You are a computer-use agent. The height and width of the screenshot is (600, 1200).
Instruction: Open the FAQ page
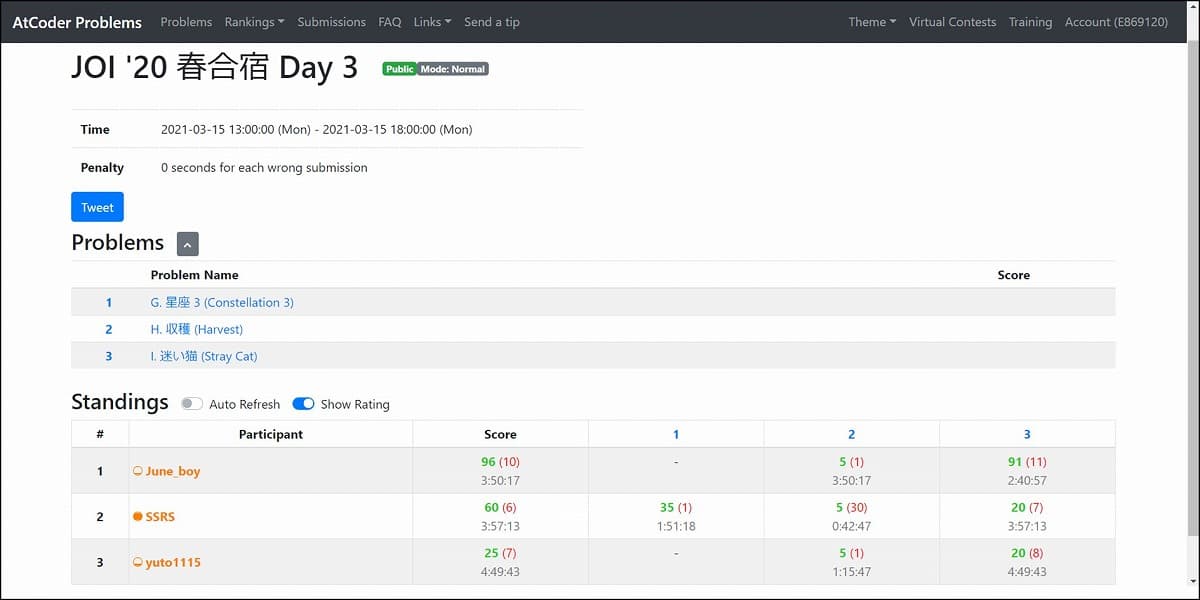390,22
